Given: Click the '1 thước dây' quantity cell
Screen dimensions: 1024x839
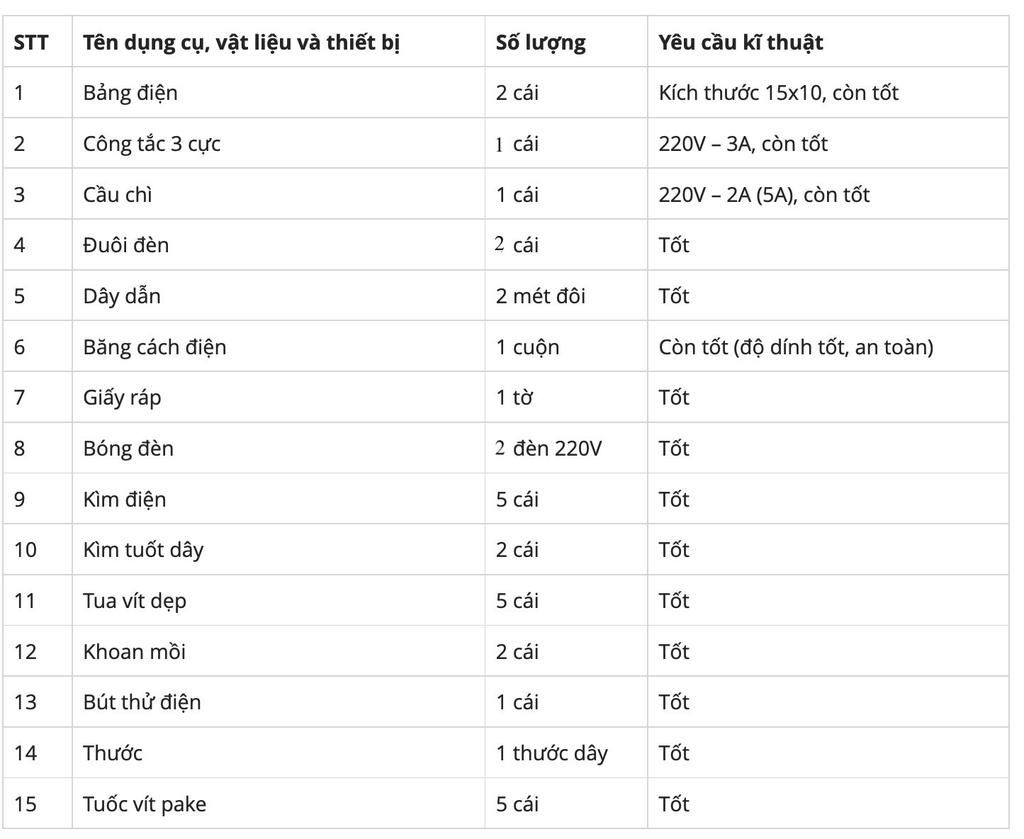Looking at the screenshot, I should (551, 753).
